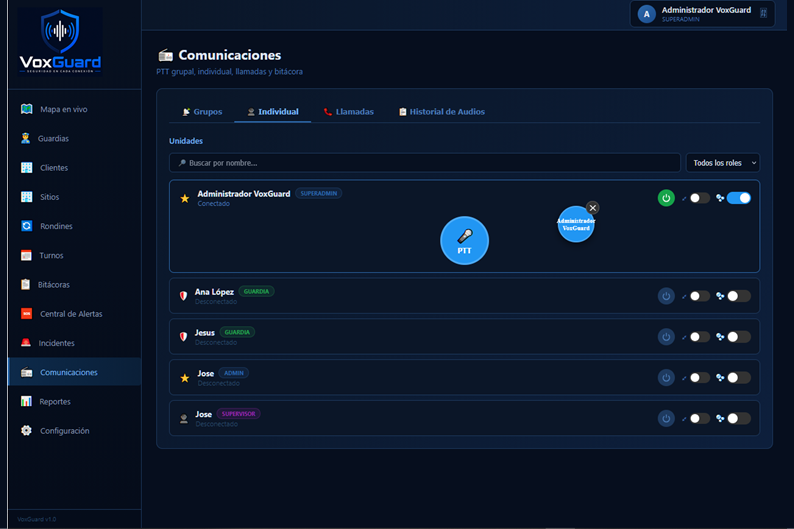Click power button in Jose SUPERVISOR row
Screen dimensions: 794x529
pyautogui.click(x=666, y=419)
